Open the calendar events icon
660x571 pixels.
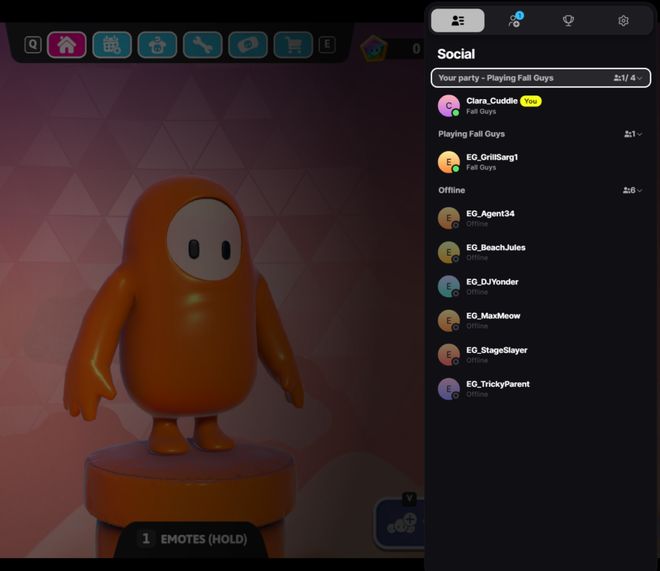(x=112, y=45)
